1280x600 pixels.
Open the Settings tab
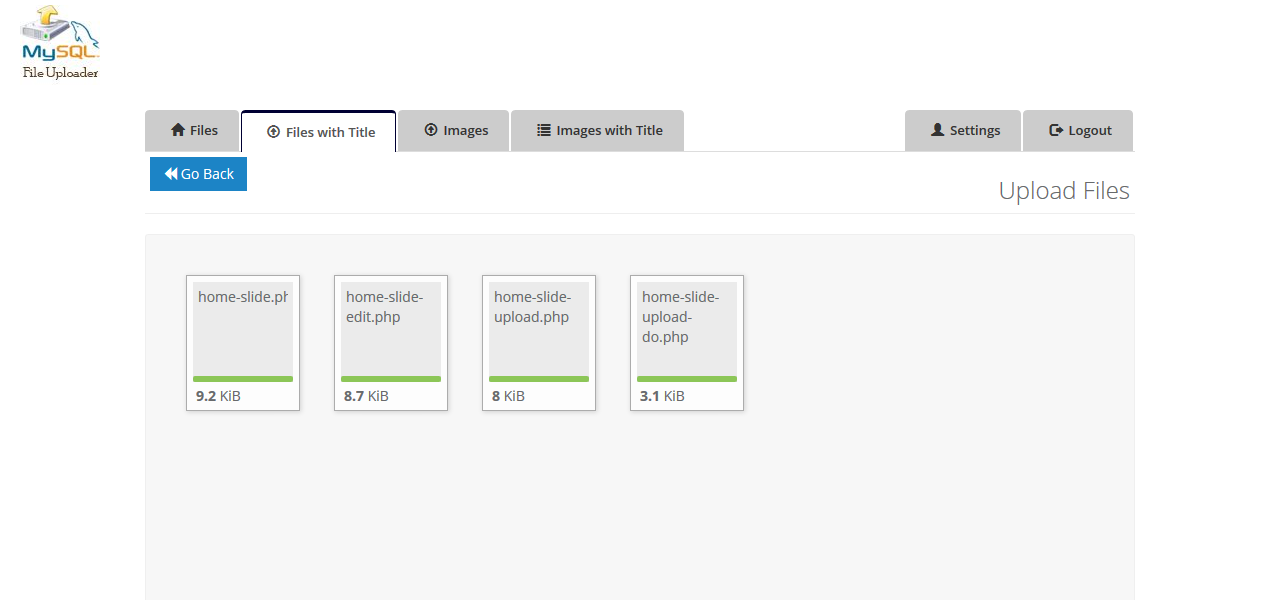coord(963,130)
